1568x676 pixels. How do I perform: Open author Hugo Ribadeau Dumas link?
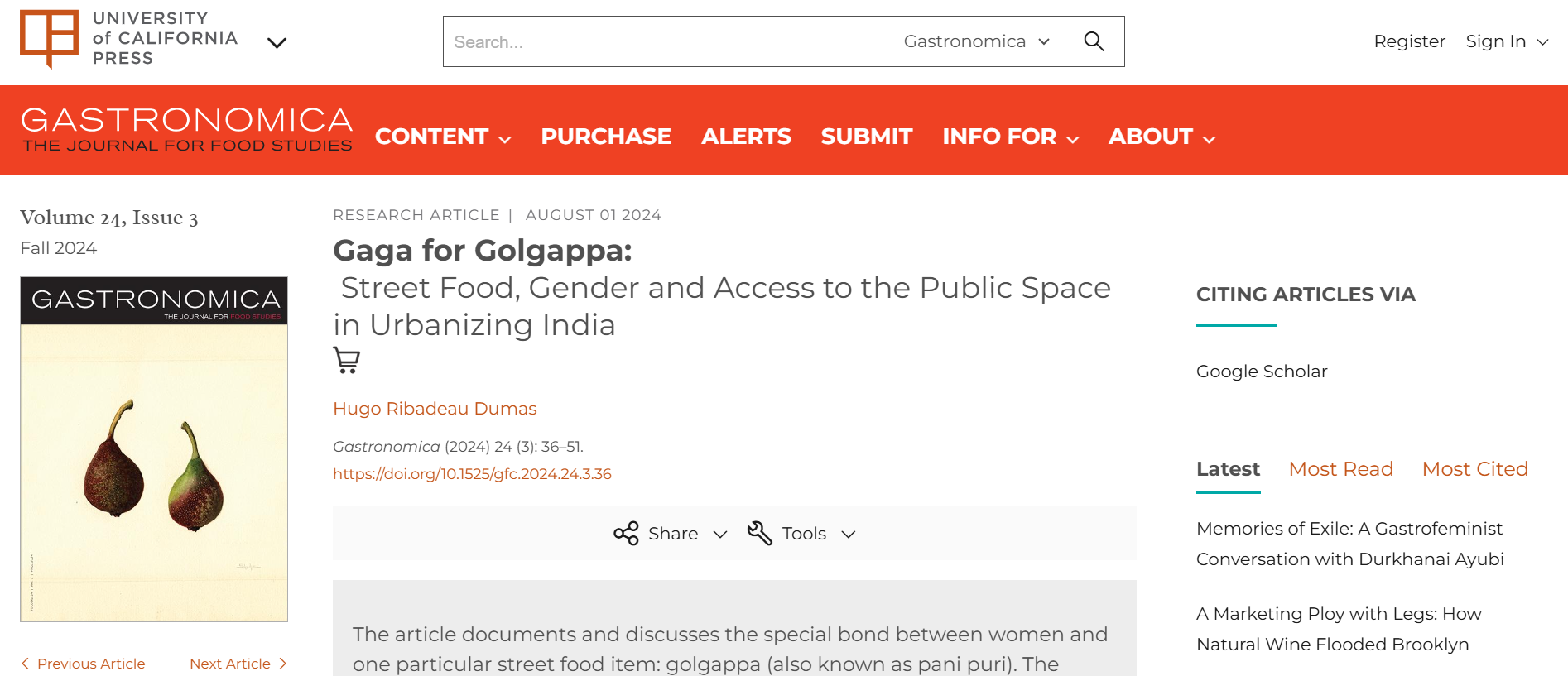(435, 409)
